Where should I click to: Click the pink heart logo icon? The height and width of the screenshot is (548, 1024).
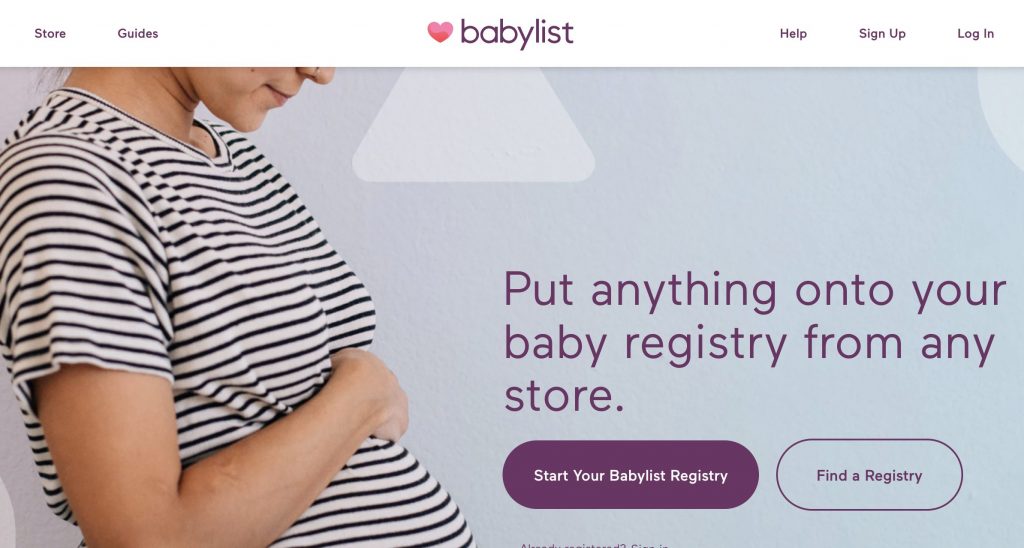[x=440, y=32]
